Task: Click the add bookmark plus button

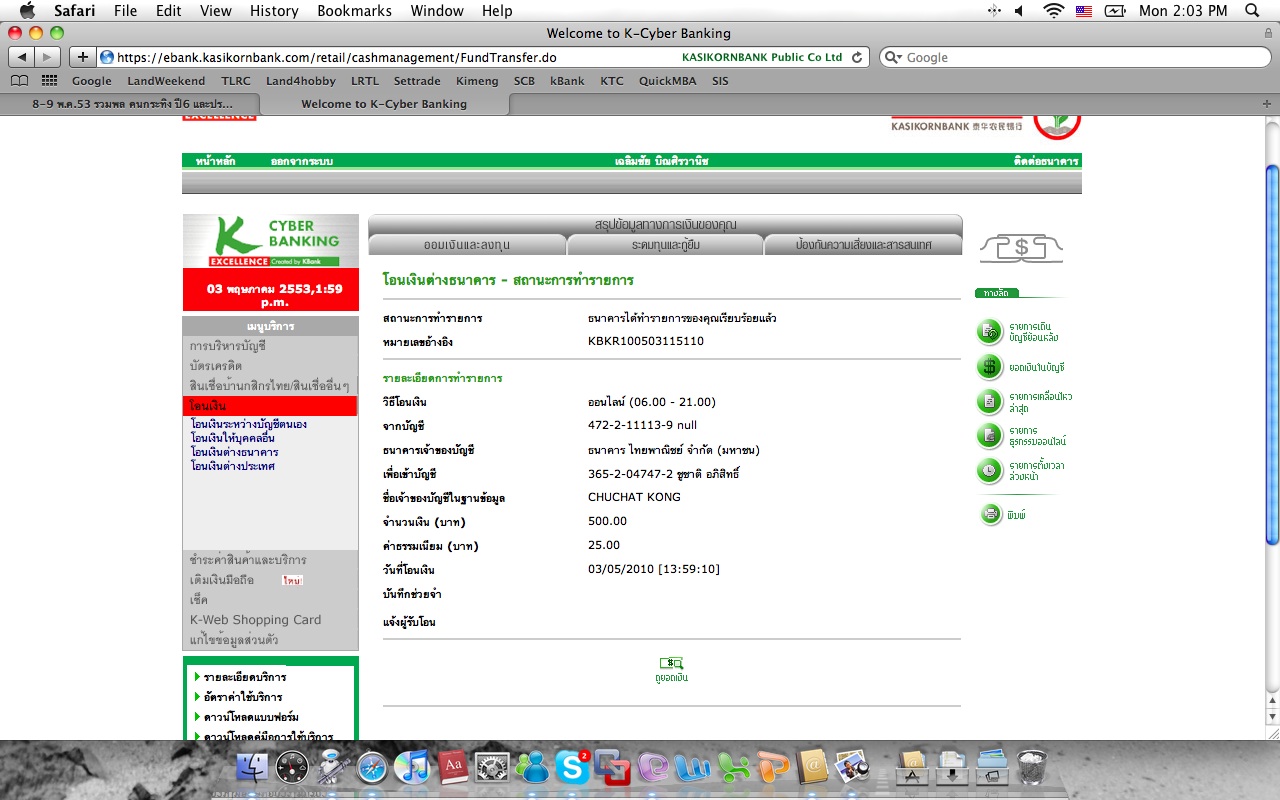Action: click(x=83, y=57)
